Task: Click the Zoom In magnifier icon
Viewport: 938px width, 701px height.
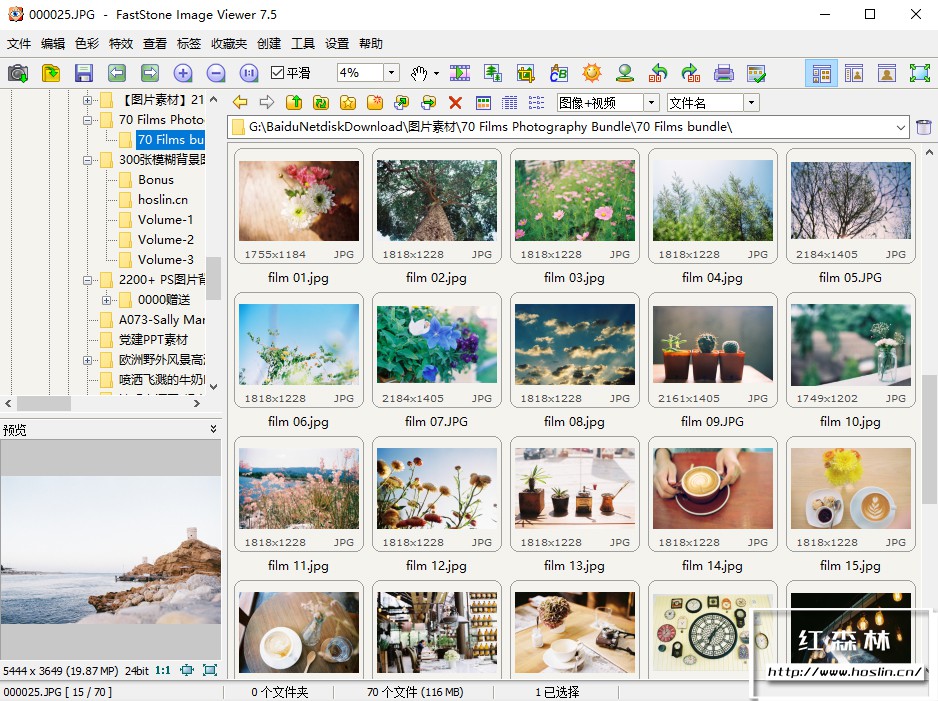Action: tap(182, 73)
